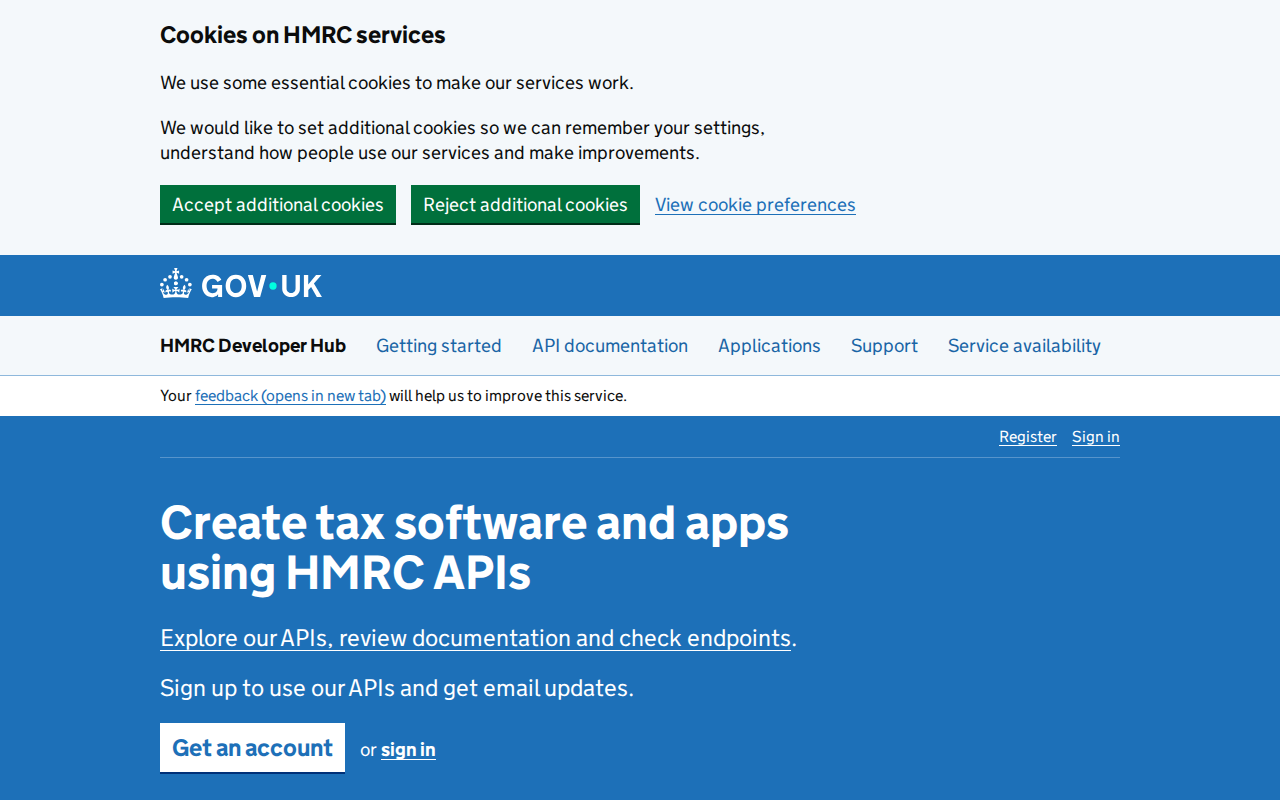Navigate to Getting started
This screenshot has width=1280, height=800.
pos(438,345)
